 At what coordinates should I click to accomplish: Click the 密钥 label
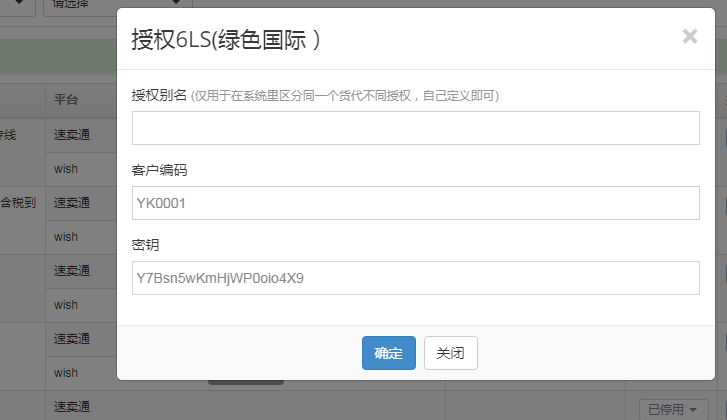click(145, 245)
